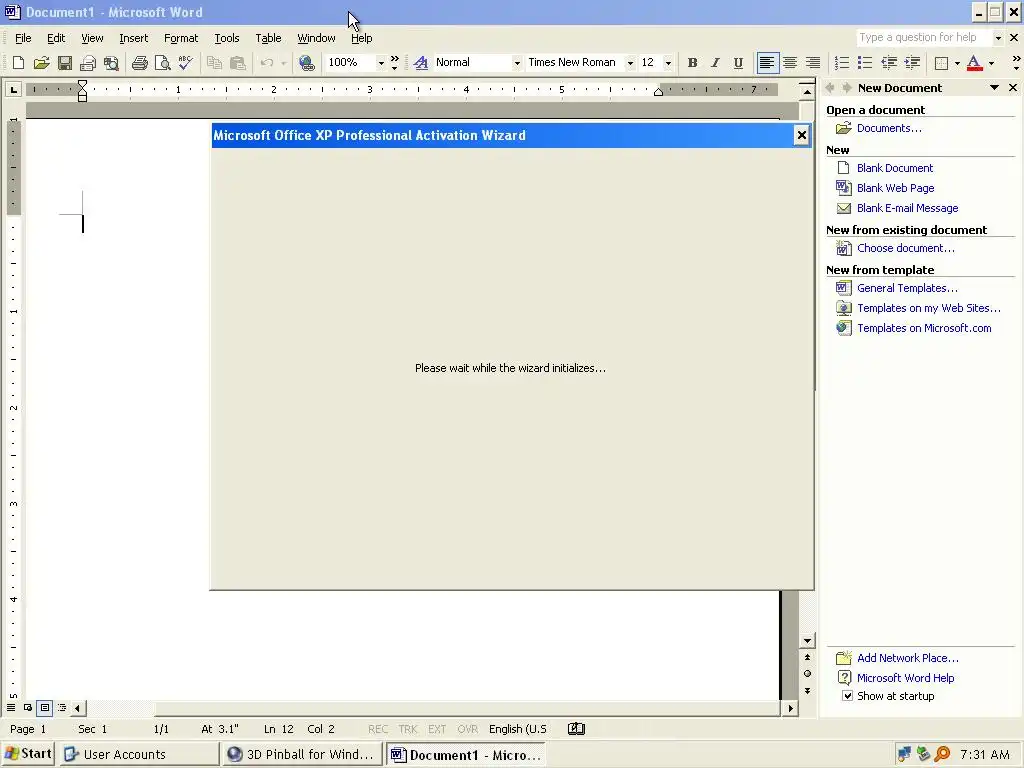Open Print Preview from the toolbar

tap(163, 63)
